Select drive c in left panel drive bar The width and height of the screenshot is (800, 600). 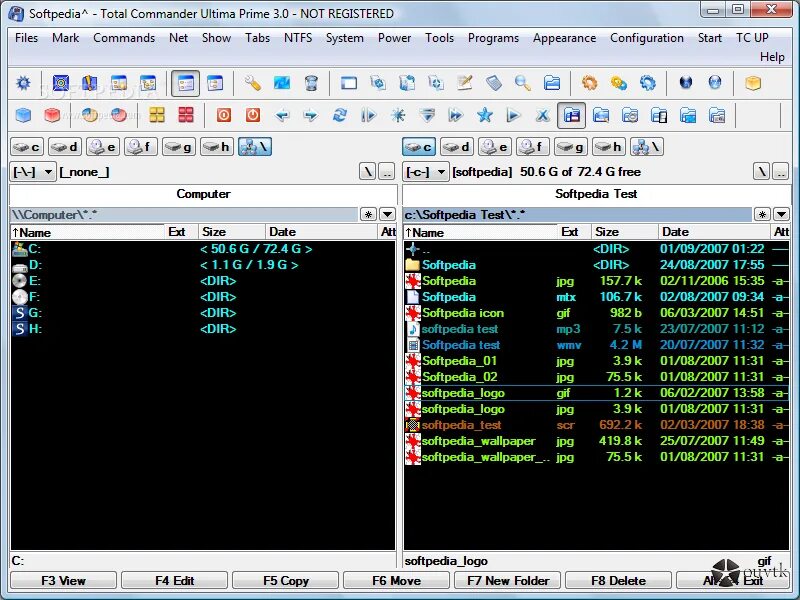27,147
